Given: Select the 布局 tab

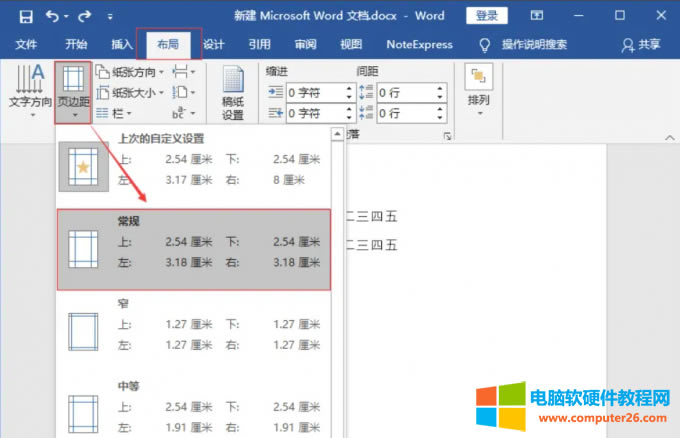Looking at the screenshot, I should (x=168, y=44).
